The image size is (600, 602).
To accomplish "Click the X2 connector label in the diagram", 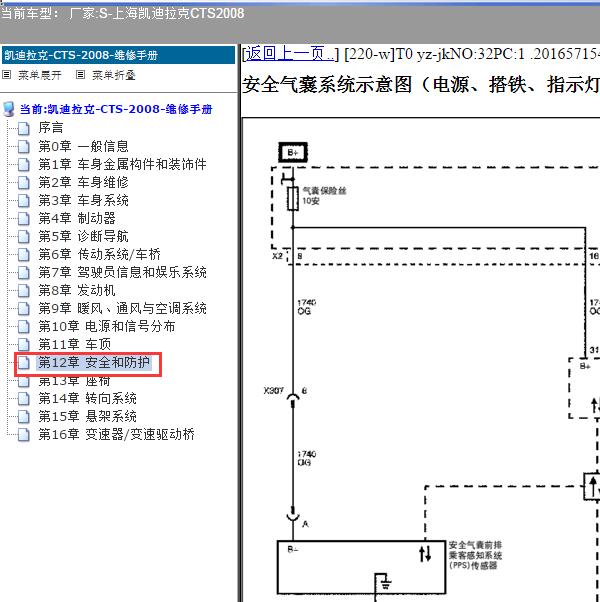I will click(277, 256).
